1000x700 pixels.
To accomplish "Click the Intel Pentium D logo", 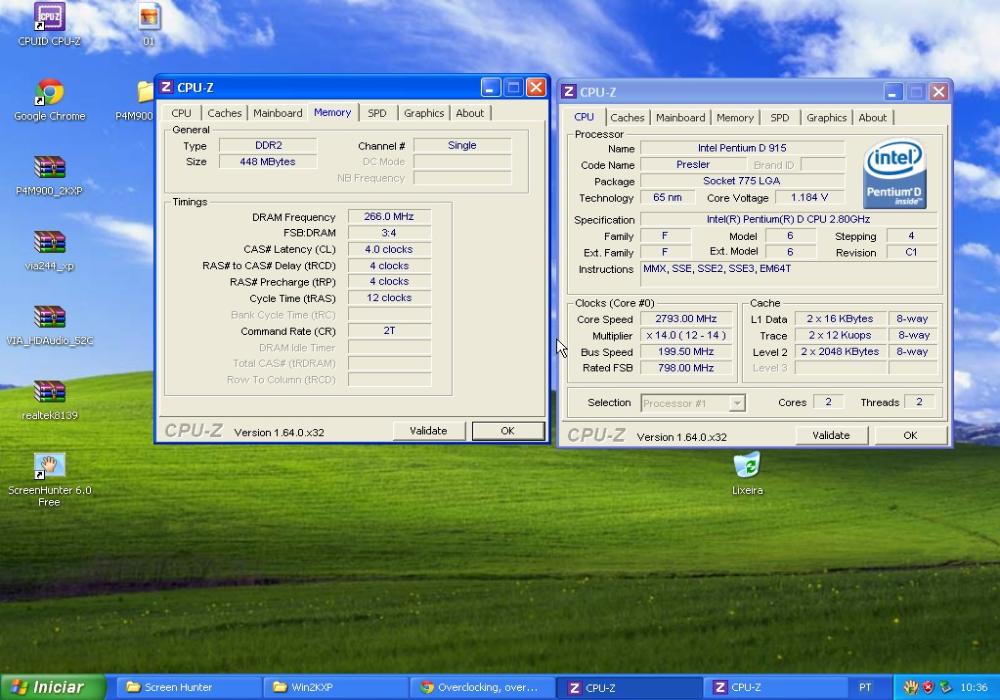I will [x=894, y=174].
